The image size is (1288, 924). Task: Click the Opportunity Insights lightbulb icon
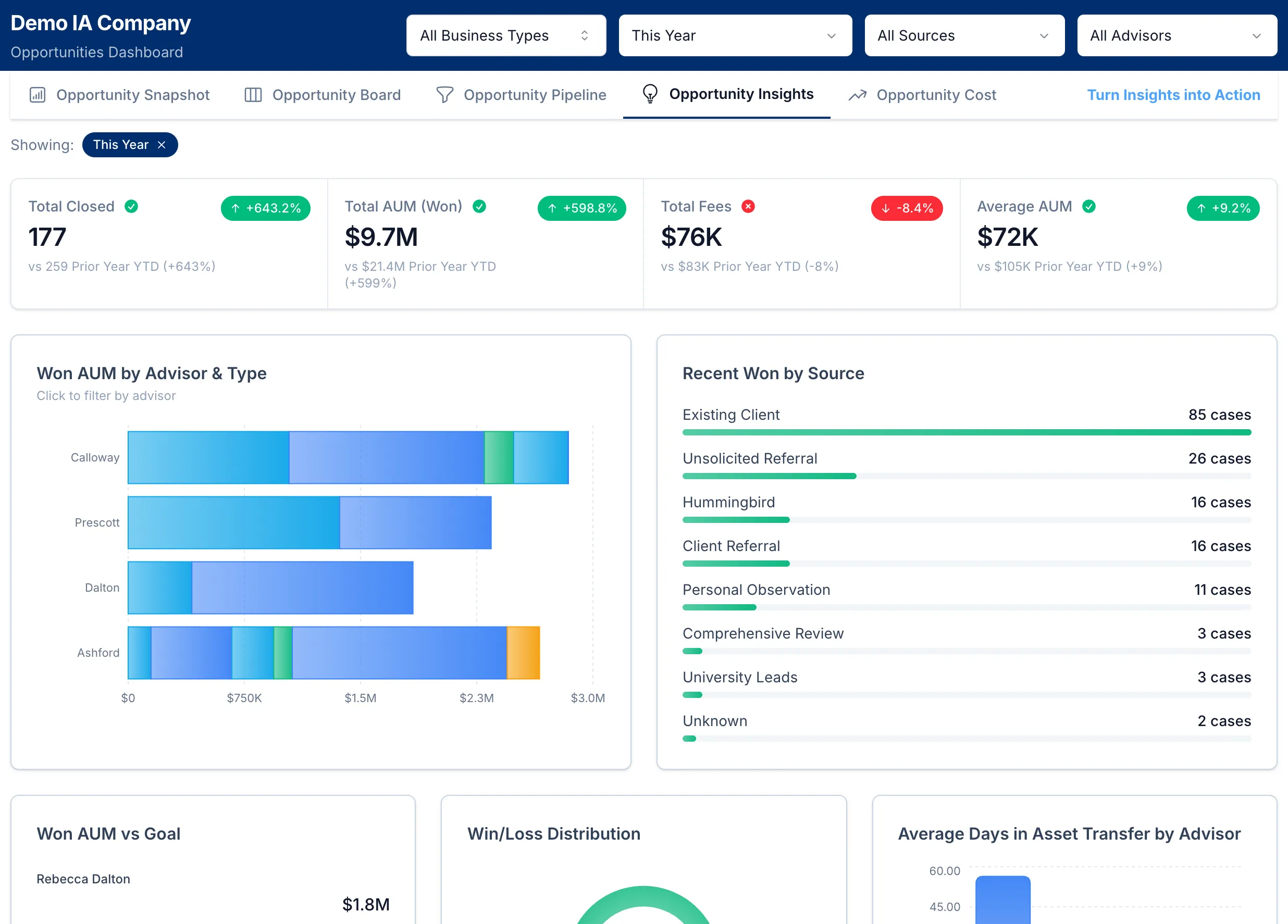[x=650, y=94]
